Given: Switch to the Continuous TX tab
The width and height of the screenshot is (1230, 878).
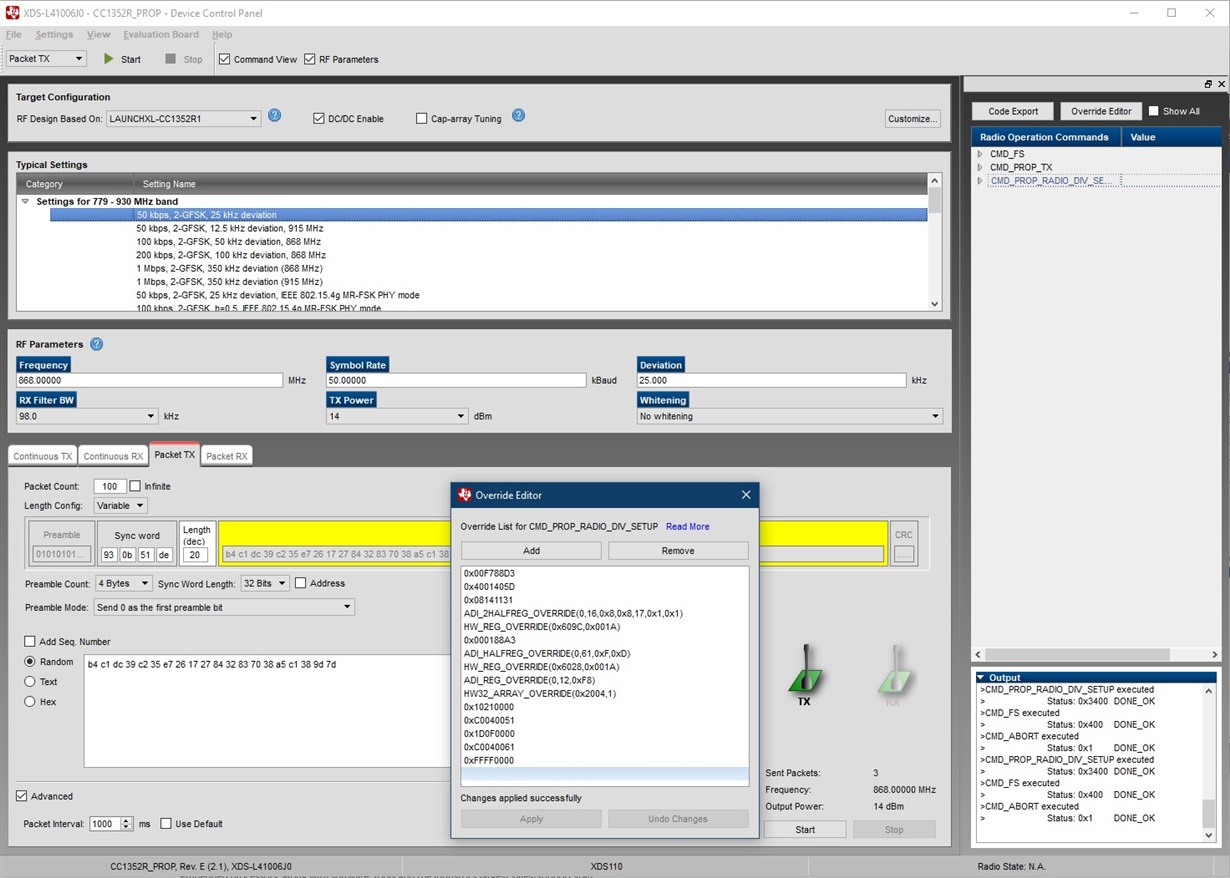Looking at the screenshot, I should pos(43,456).
